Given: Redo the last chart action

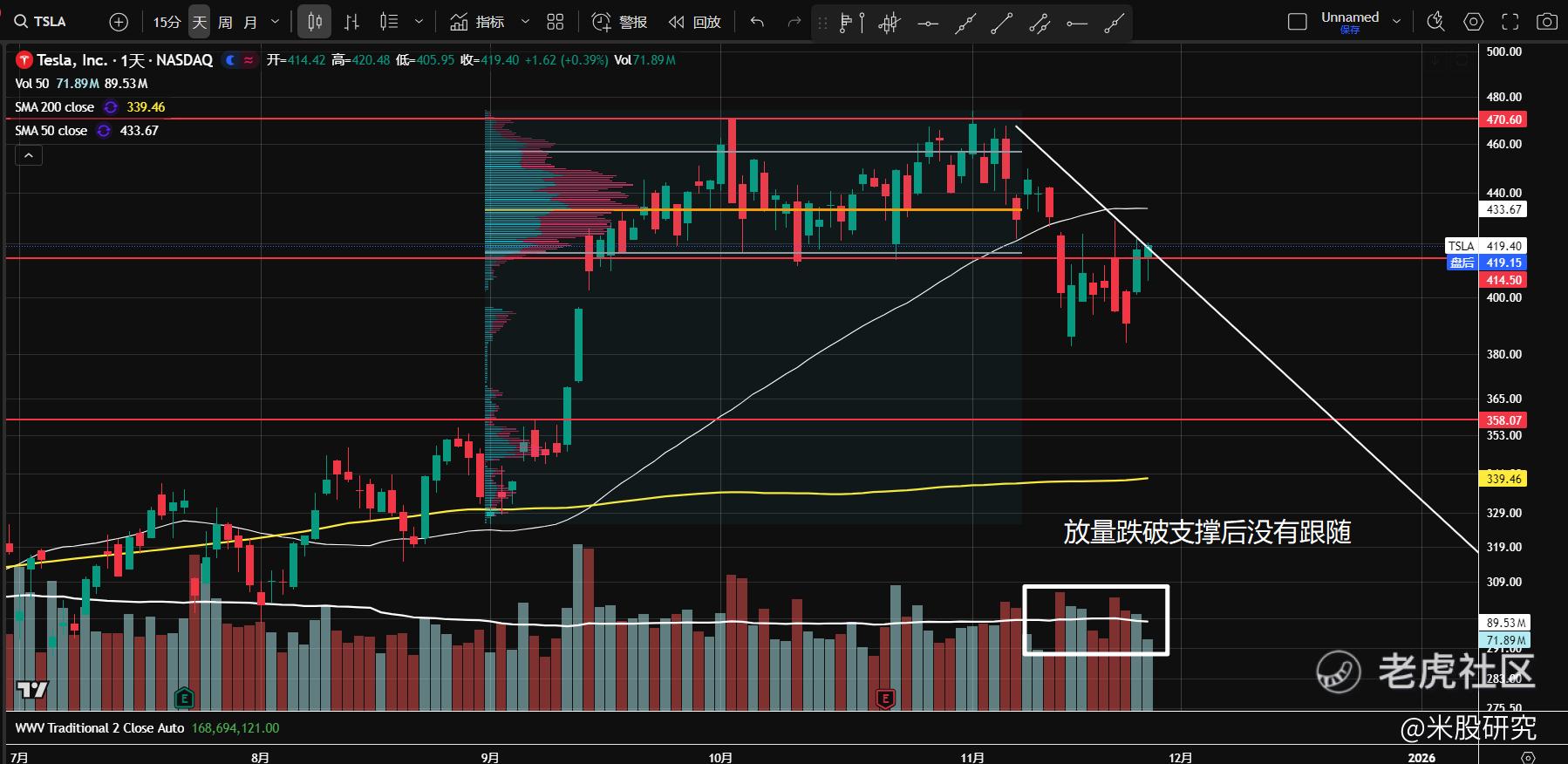Looking at the screenshot, I should pos(794,22).
